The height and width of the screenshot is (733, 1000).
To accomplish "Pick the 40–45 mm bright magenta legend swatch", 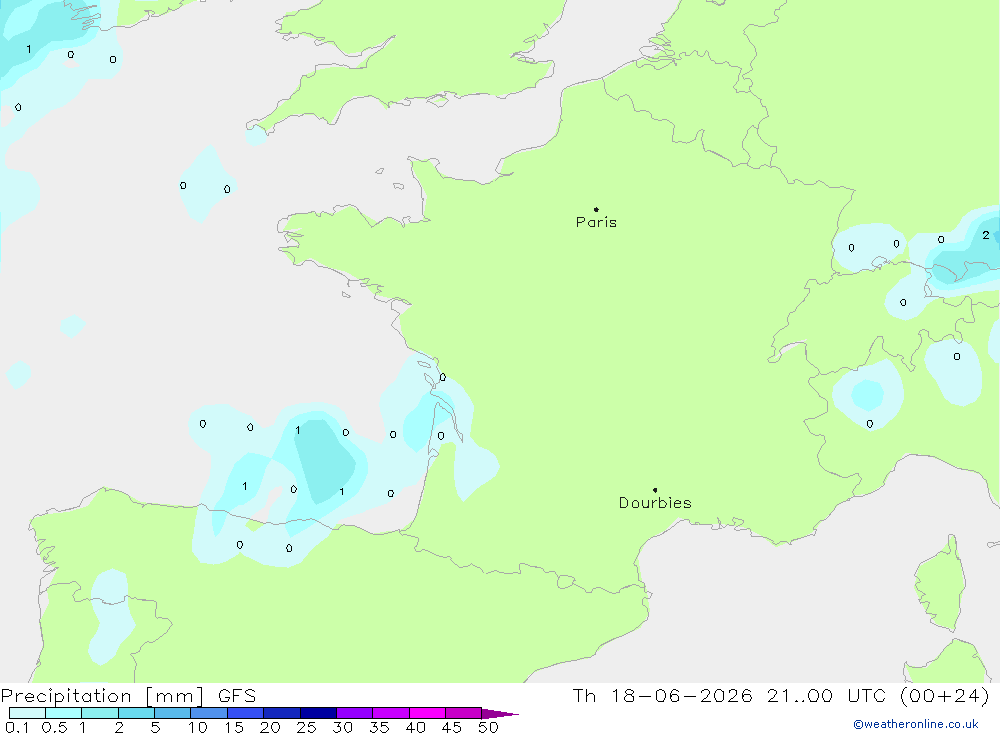I will pos(427,713).
